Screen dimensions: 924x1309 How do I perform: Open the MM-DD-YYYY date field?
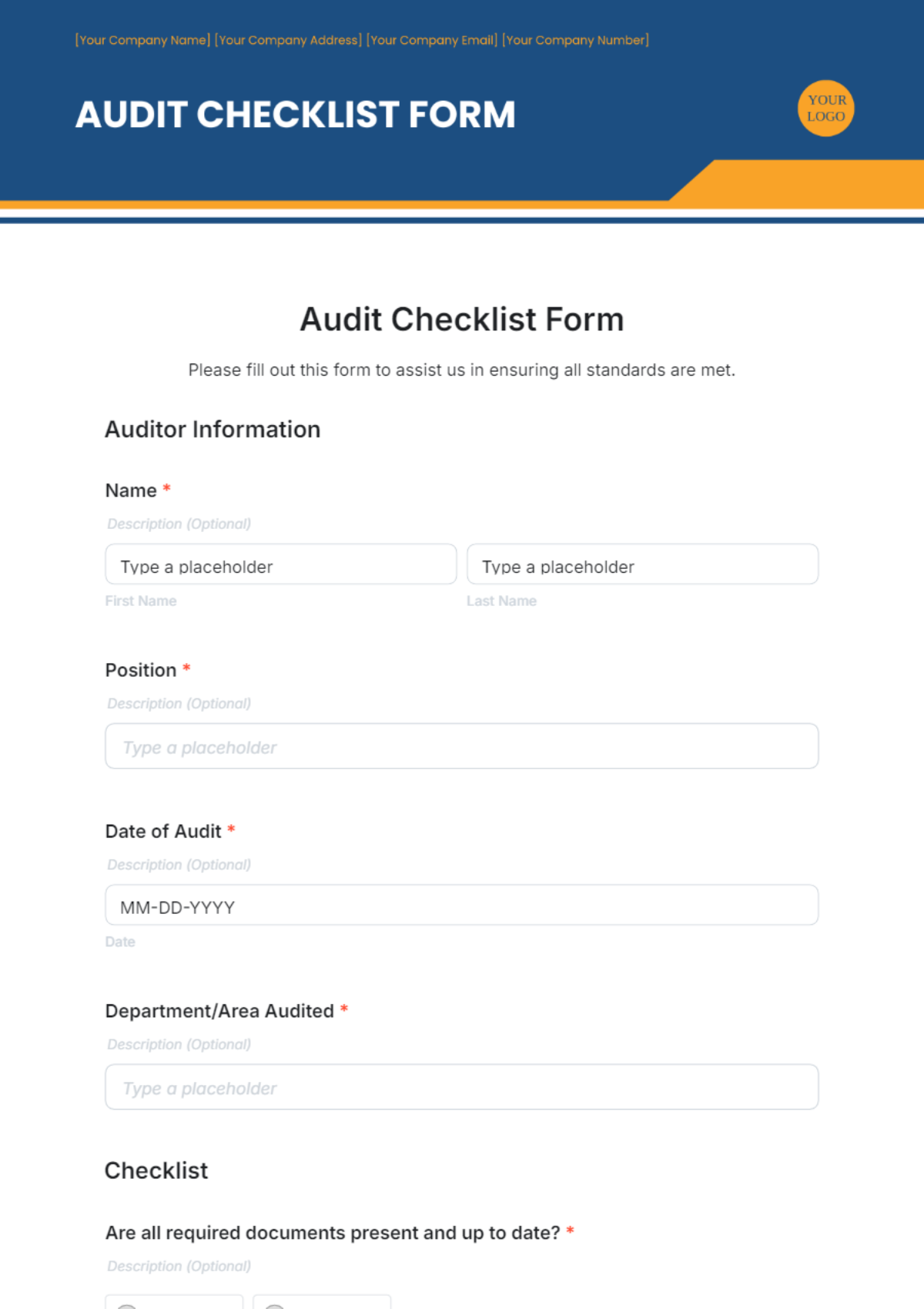tap(461, 906)
